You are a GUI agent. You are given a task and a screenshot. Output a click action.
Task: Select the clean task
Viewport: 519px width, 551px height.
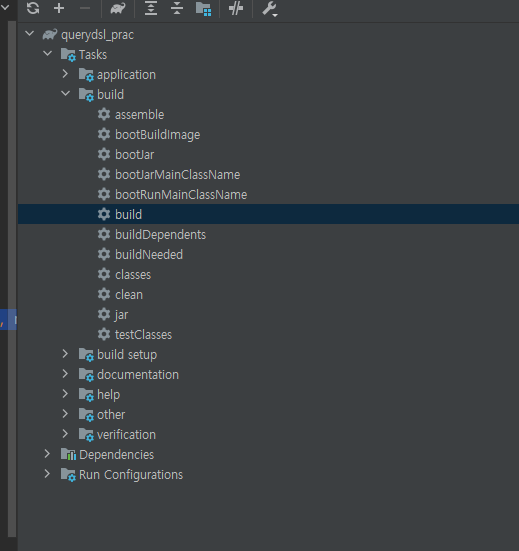129,294
